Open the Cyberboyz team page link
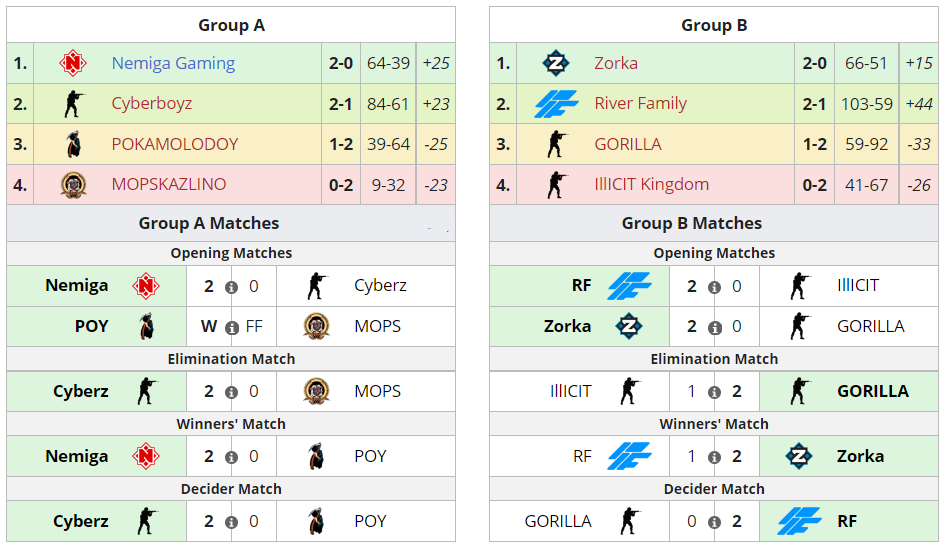Image resolution: width=950 pixels, height=545 pixels. coord(152,104)
